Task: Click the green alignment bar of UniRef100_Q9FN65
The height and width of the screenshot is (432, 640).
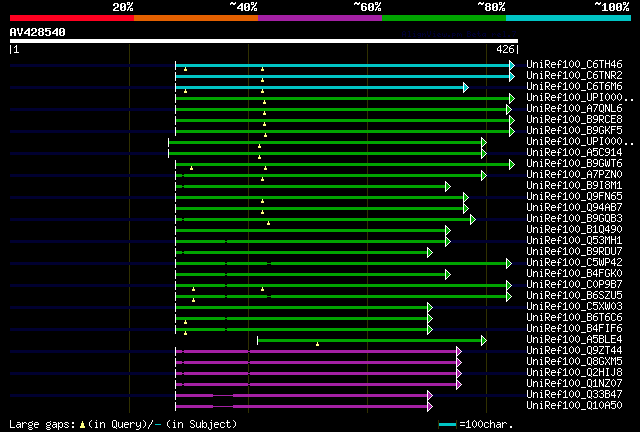Action: coord(319,198)
